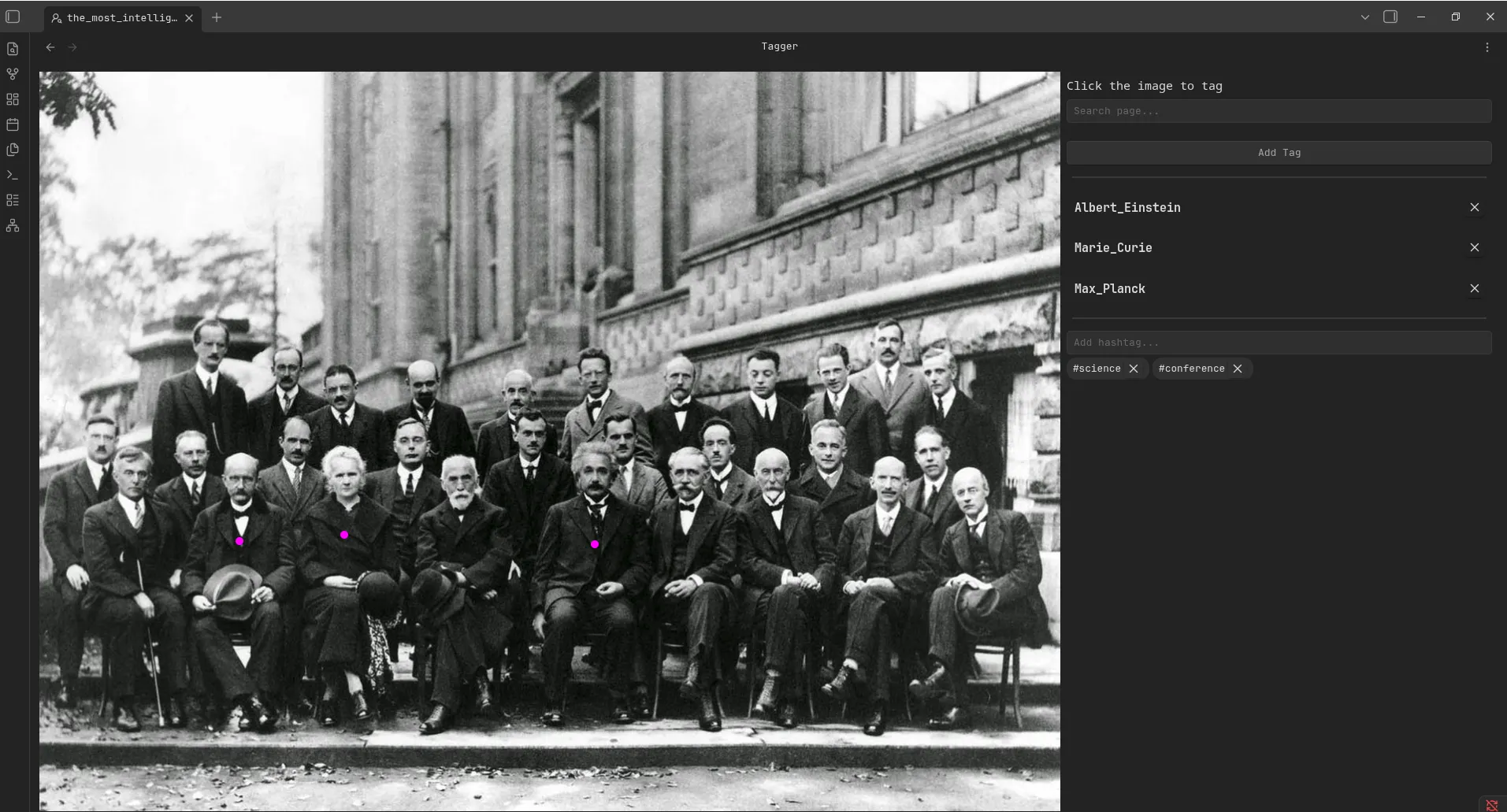The height and width of the screenshot is (812, 1507).
Task: Select the the_most_intellig… tab
Action: [x=122, y=17]
